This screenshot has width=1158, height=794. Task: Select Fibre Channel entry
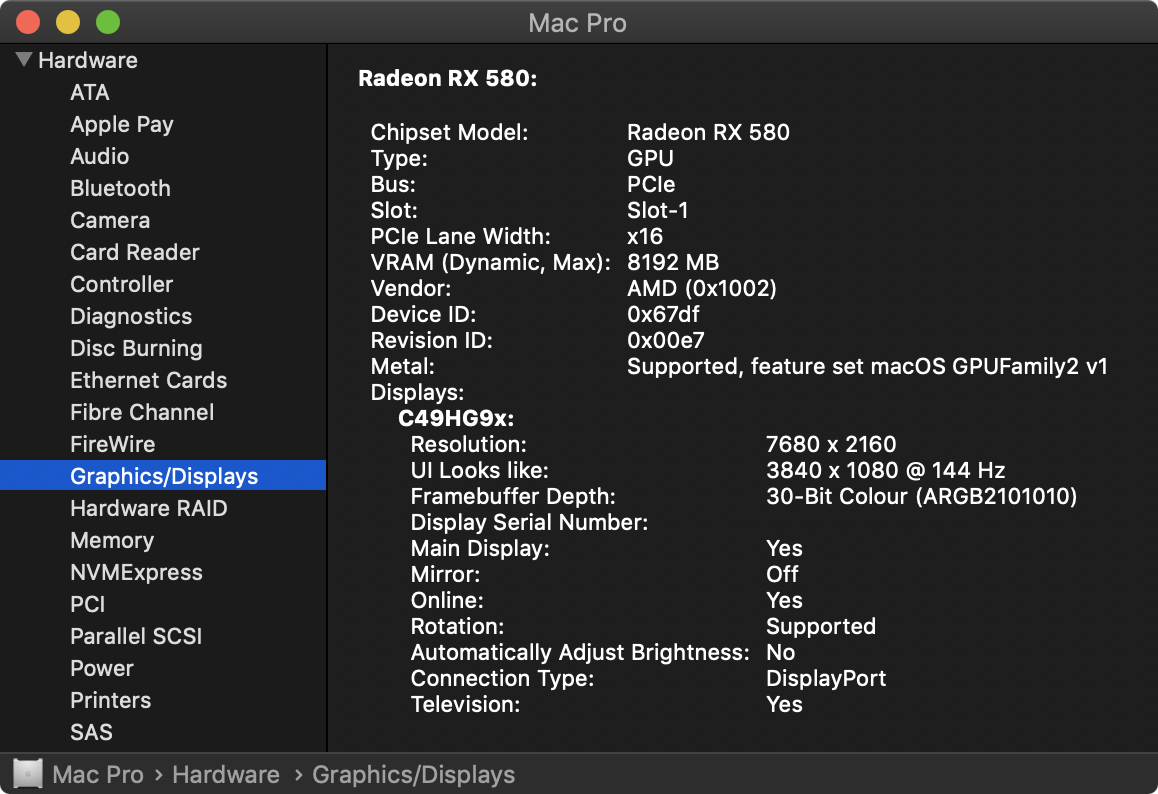click(142, 412)
